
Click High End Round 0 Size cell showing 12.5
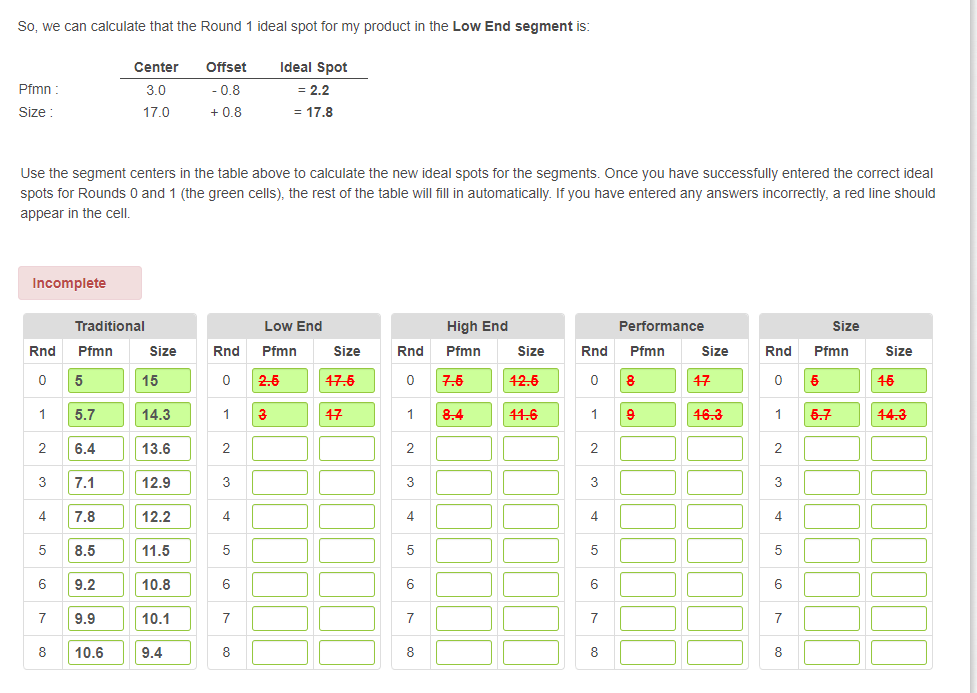(x=531, y=380)
